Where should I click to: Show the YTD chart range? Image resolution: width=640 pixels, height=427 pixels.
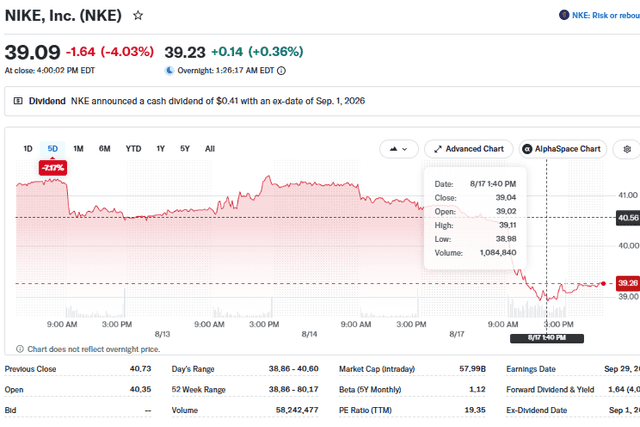coord(133,149)
